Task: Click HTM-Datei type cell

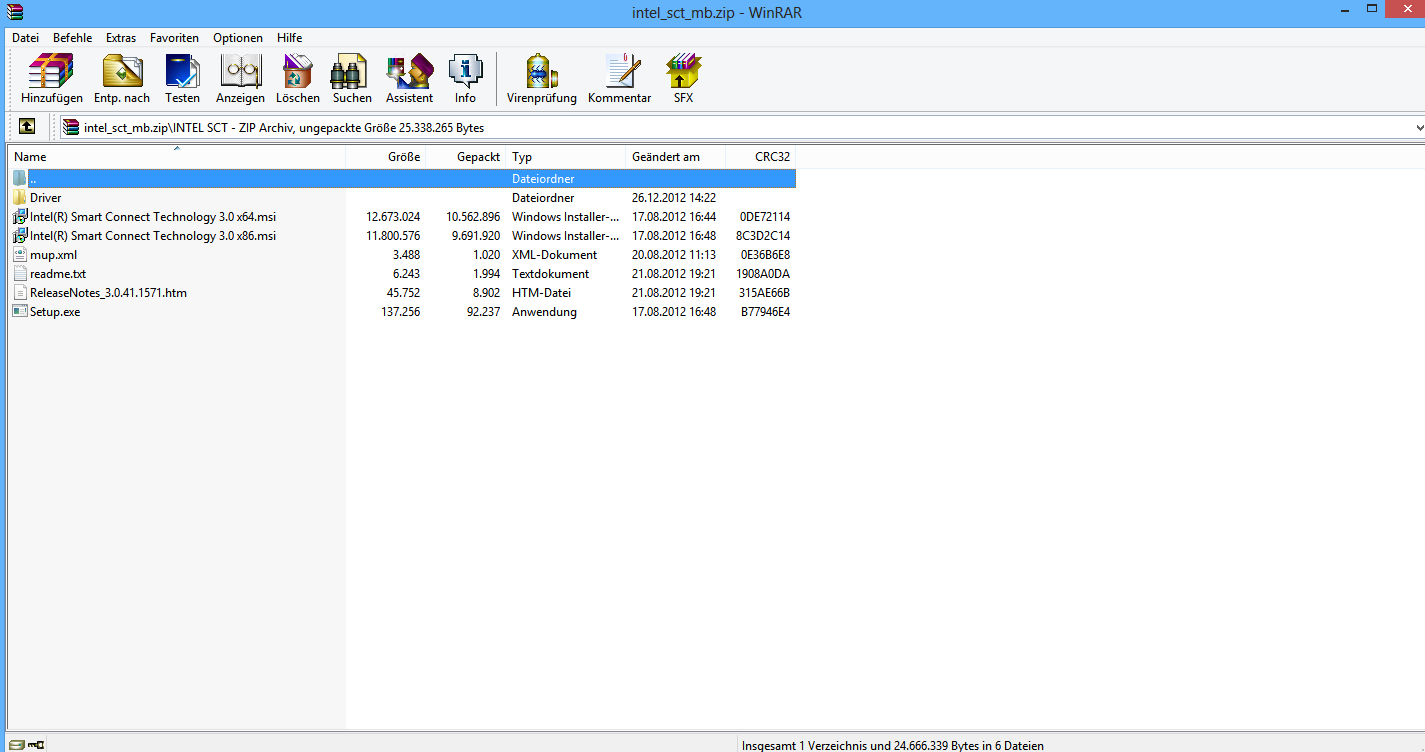Action: click(540, 292)
